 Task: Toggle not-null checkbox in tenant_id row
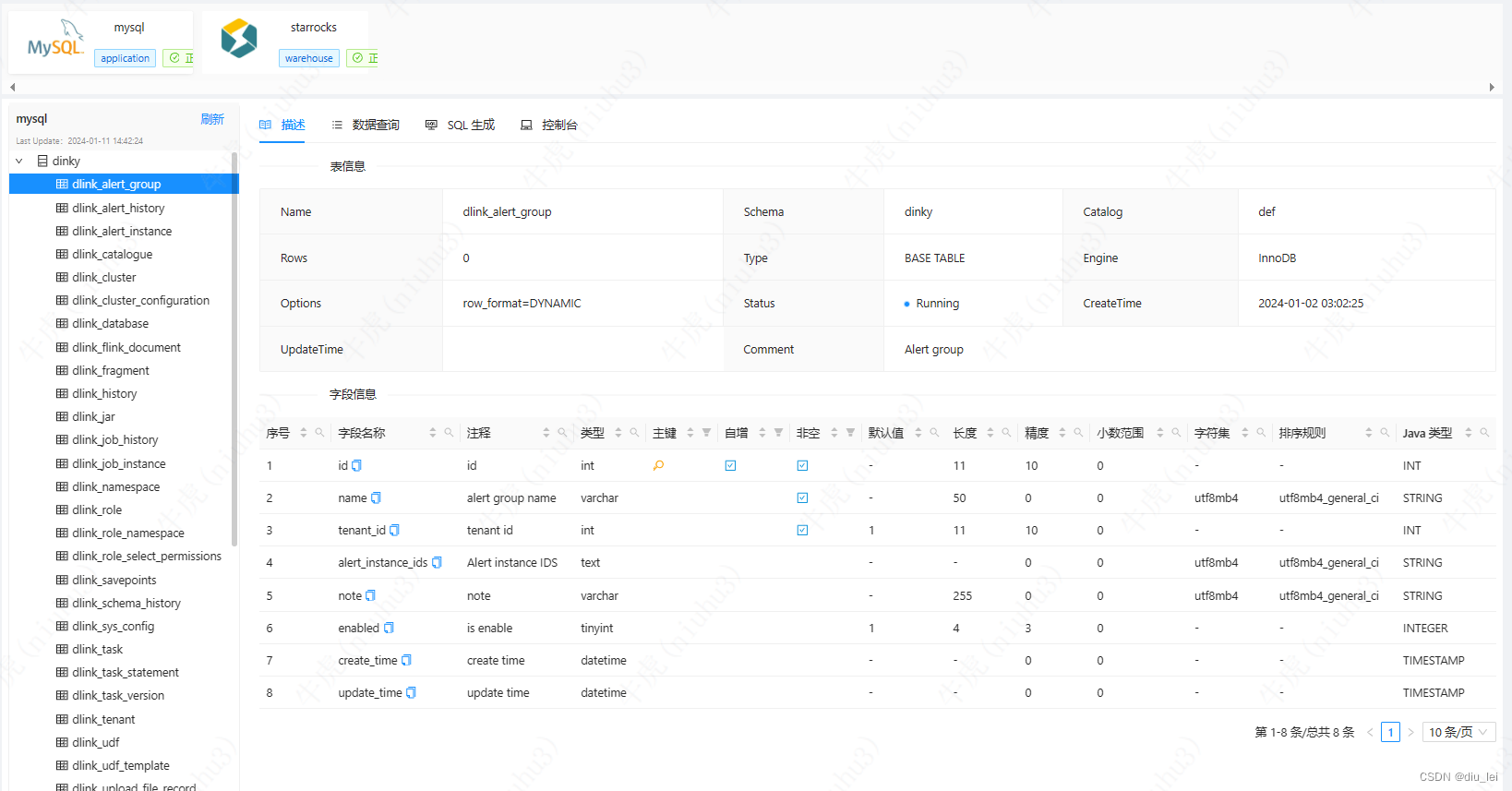(x=802, y=531)
